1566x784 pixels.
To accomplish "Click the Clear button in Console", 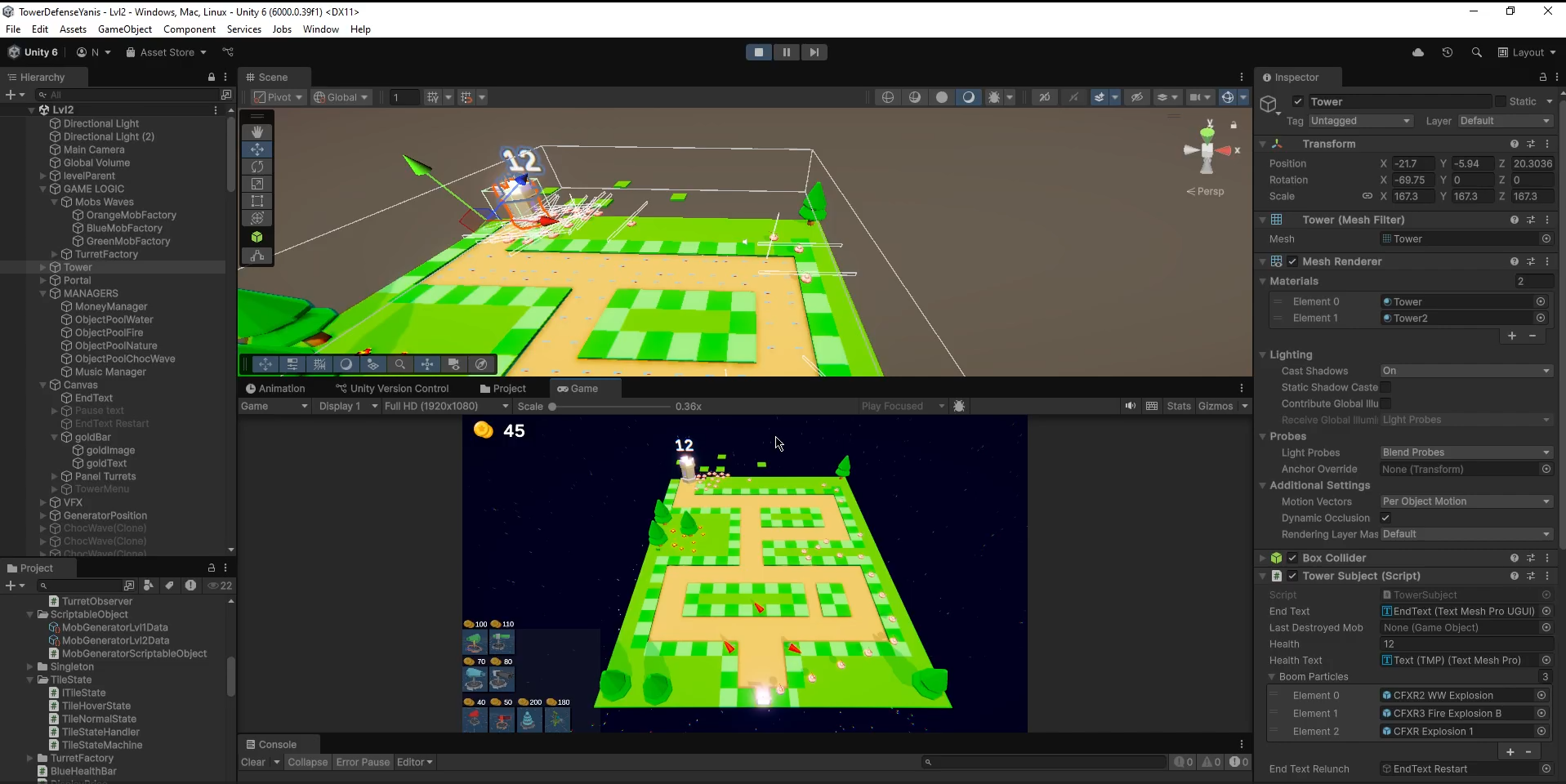I will tap(253, 762).
